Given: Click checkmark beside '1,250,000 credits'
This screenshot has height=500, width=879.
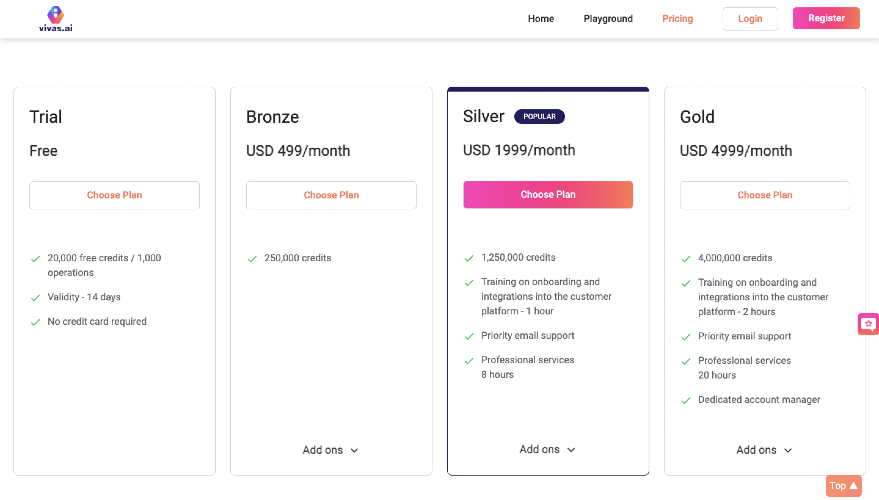Looking at the screenshot, I should [469, 258].
